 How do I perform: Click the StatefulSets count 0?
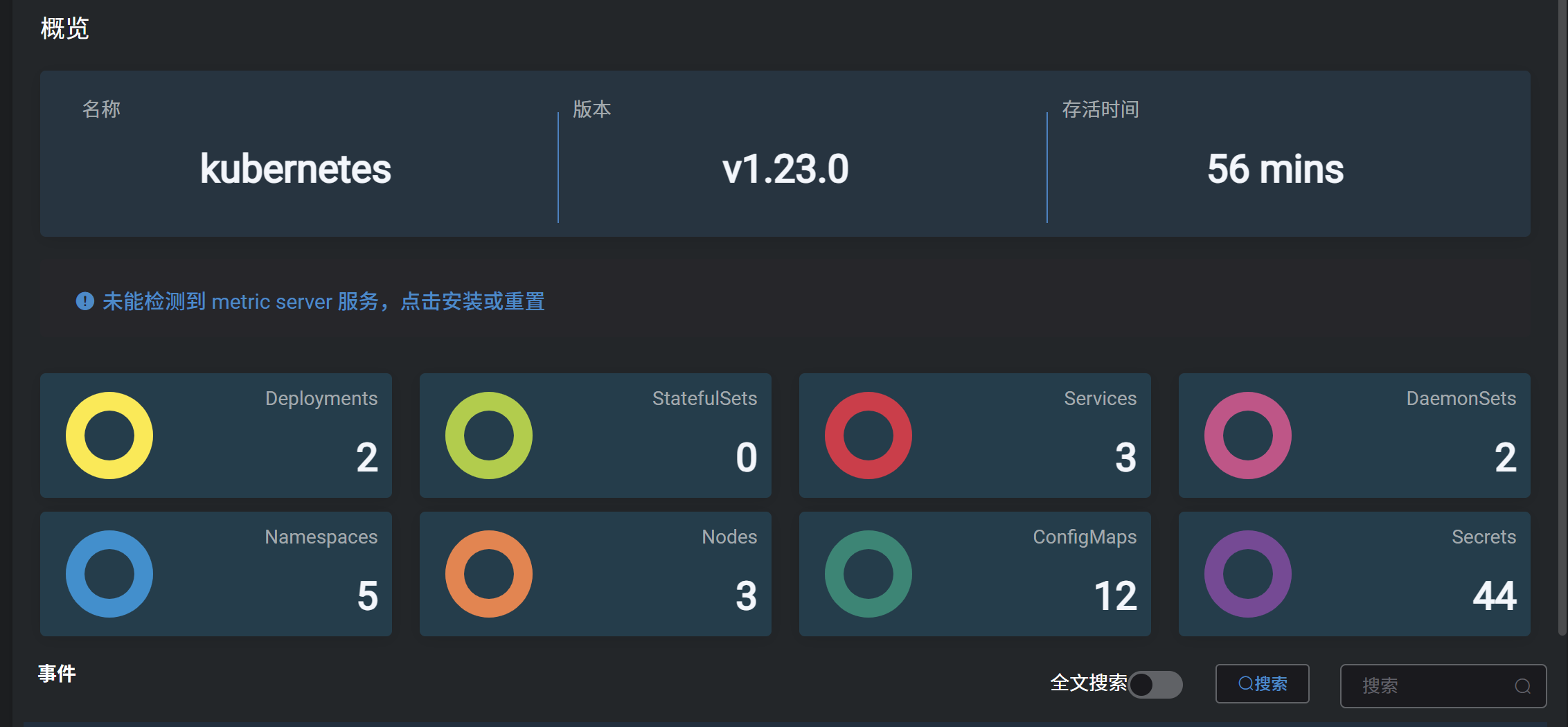coord(747,457)
